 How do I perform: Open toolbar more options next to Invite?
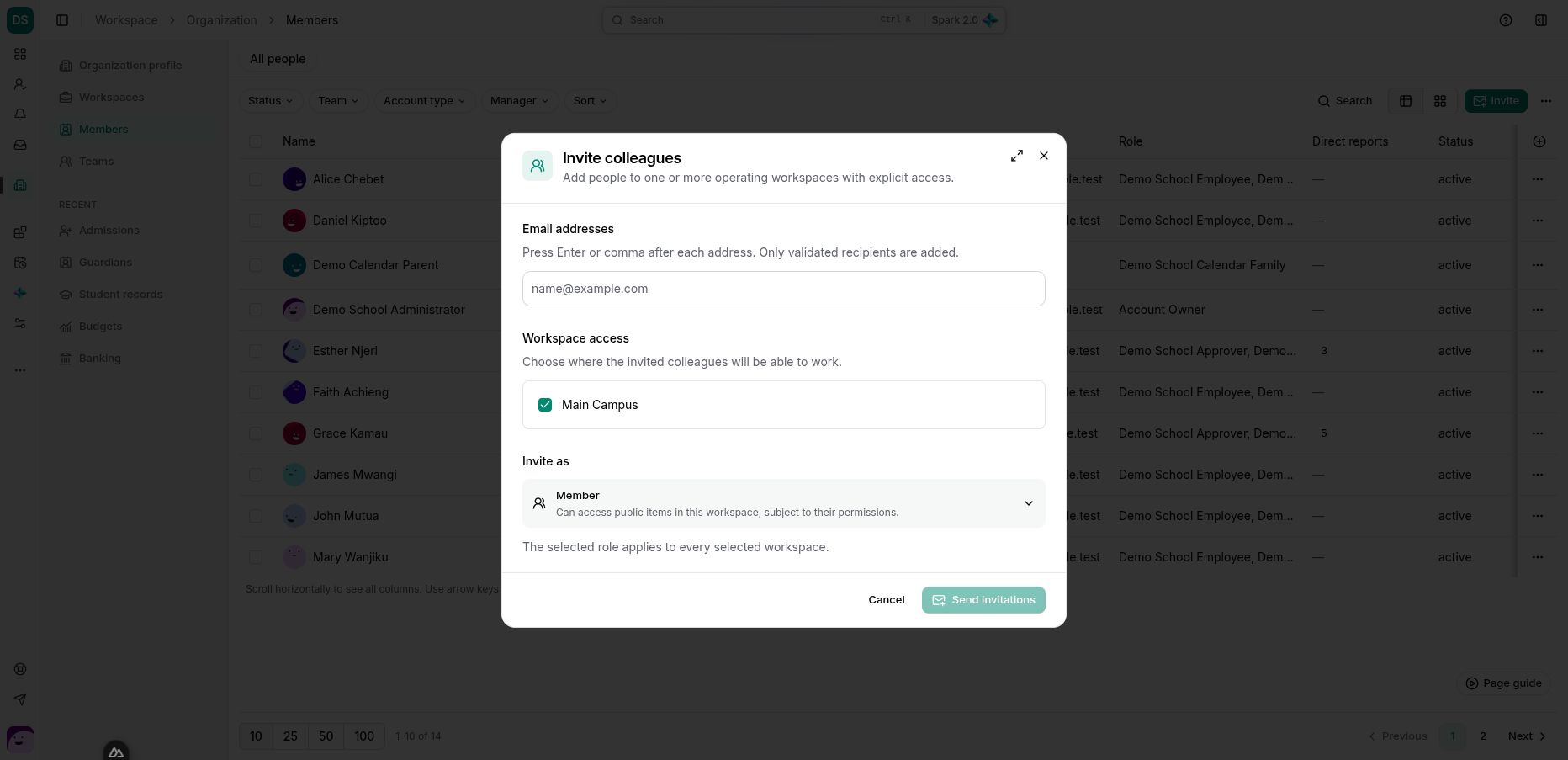1546,101
